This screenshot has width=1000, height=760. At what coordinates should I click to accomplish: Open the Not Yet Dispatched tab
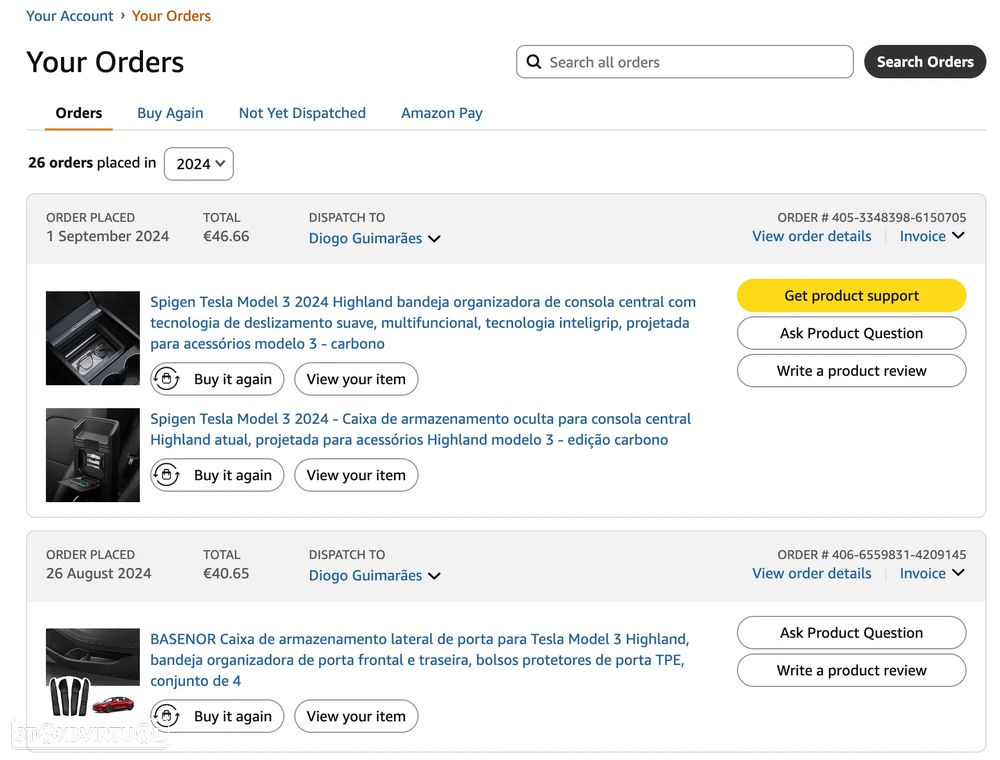tap(302, 113)
